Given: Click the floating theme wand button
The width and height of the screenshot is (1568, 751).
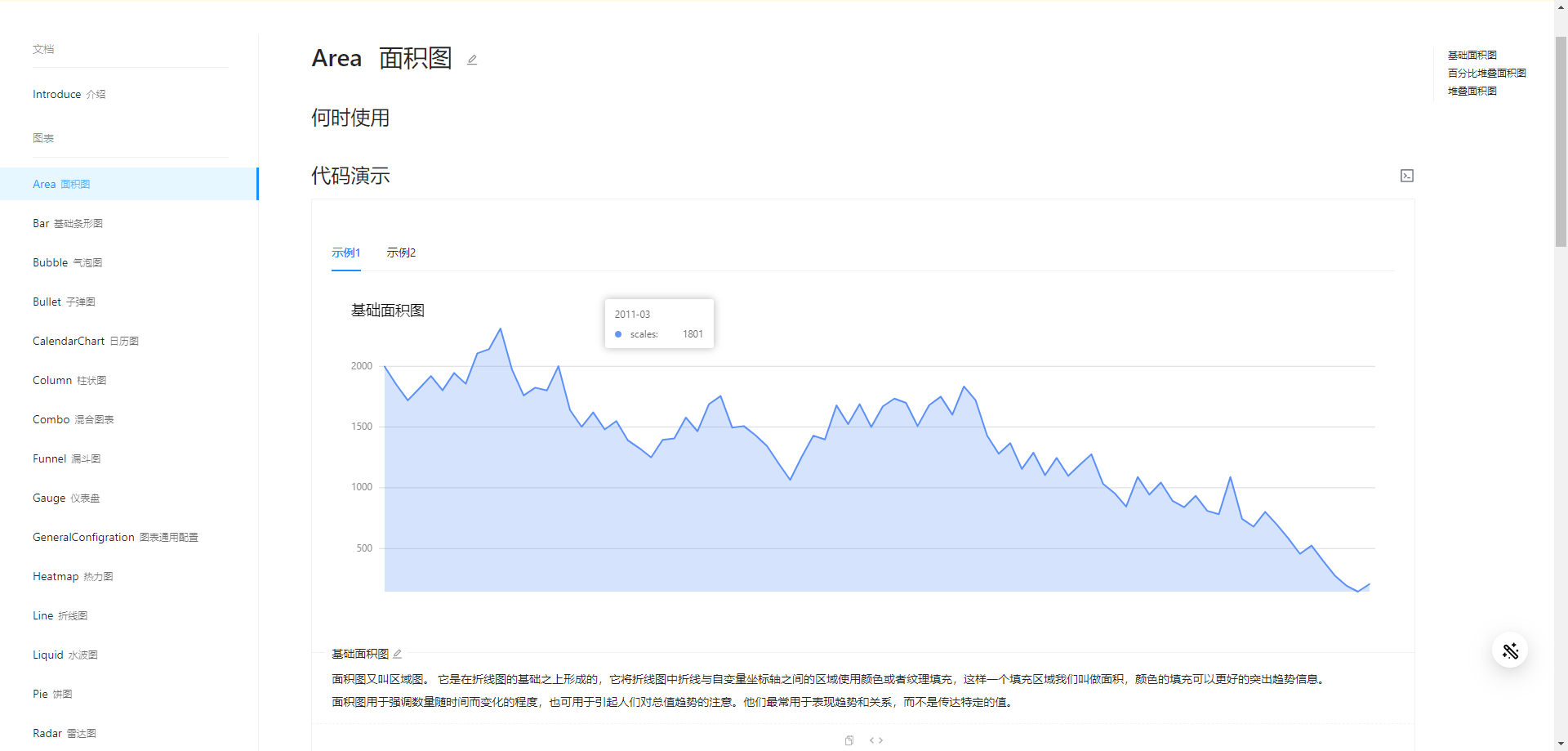Looking at the screenshot, I should pos(1510,650).
